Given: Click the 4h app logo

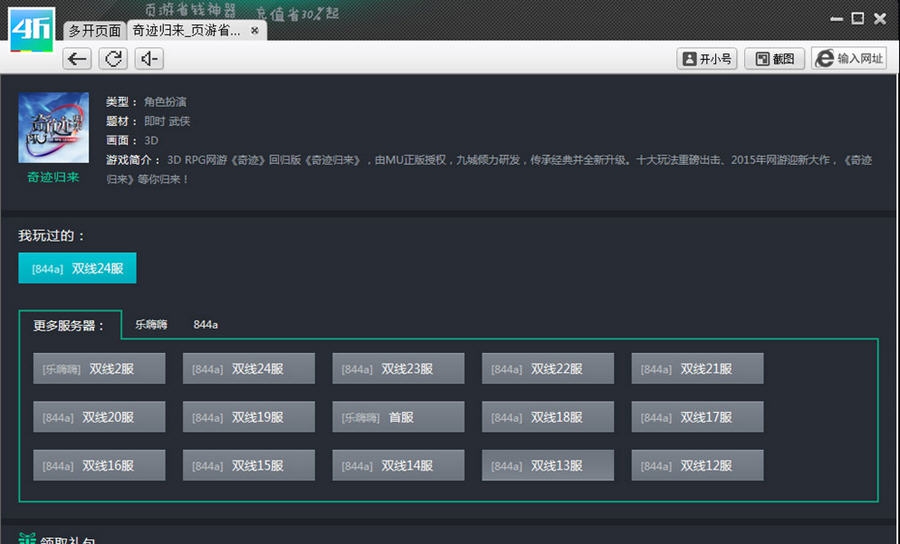Looking at the screenshot, I should tap(32, 29).
